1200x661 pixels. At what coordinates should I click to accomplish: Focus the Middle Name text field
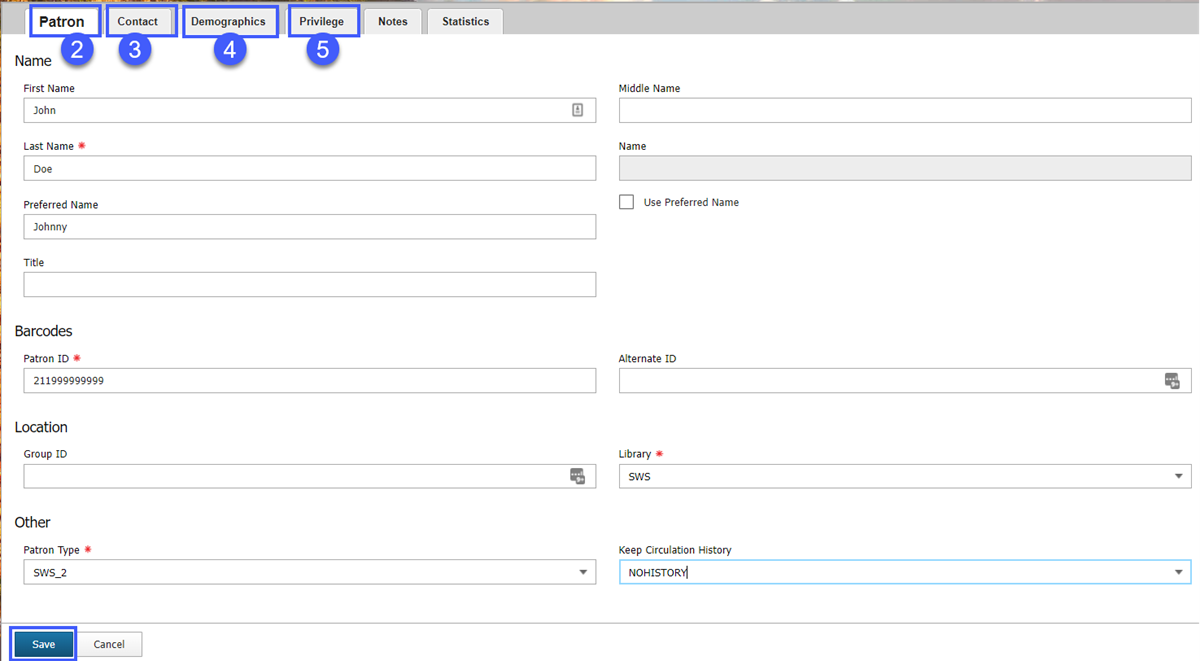tap(904, 110)
